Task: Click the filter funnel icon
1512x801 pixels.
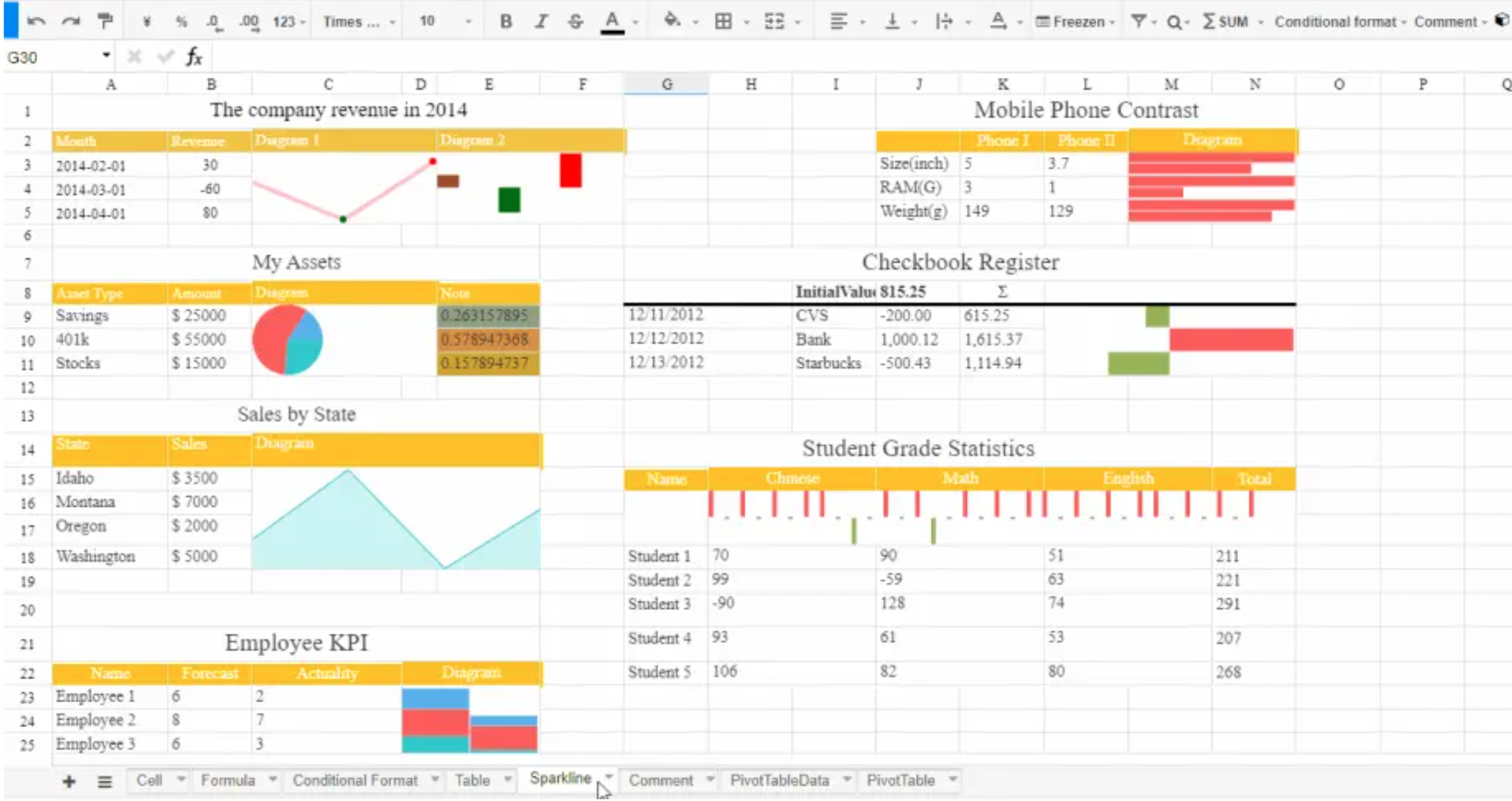Action: click(x=1139, y=22)
